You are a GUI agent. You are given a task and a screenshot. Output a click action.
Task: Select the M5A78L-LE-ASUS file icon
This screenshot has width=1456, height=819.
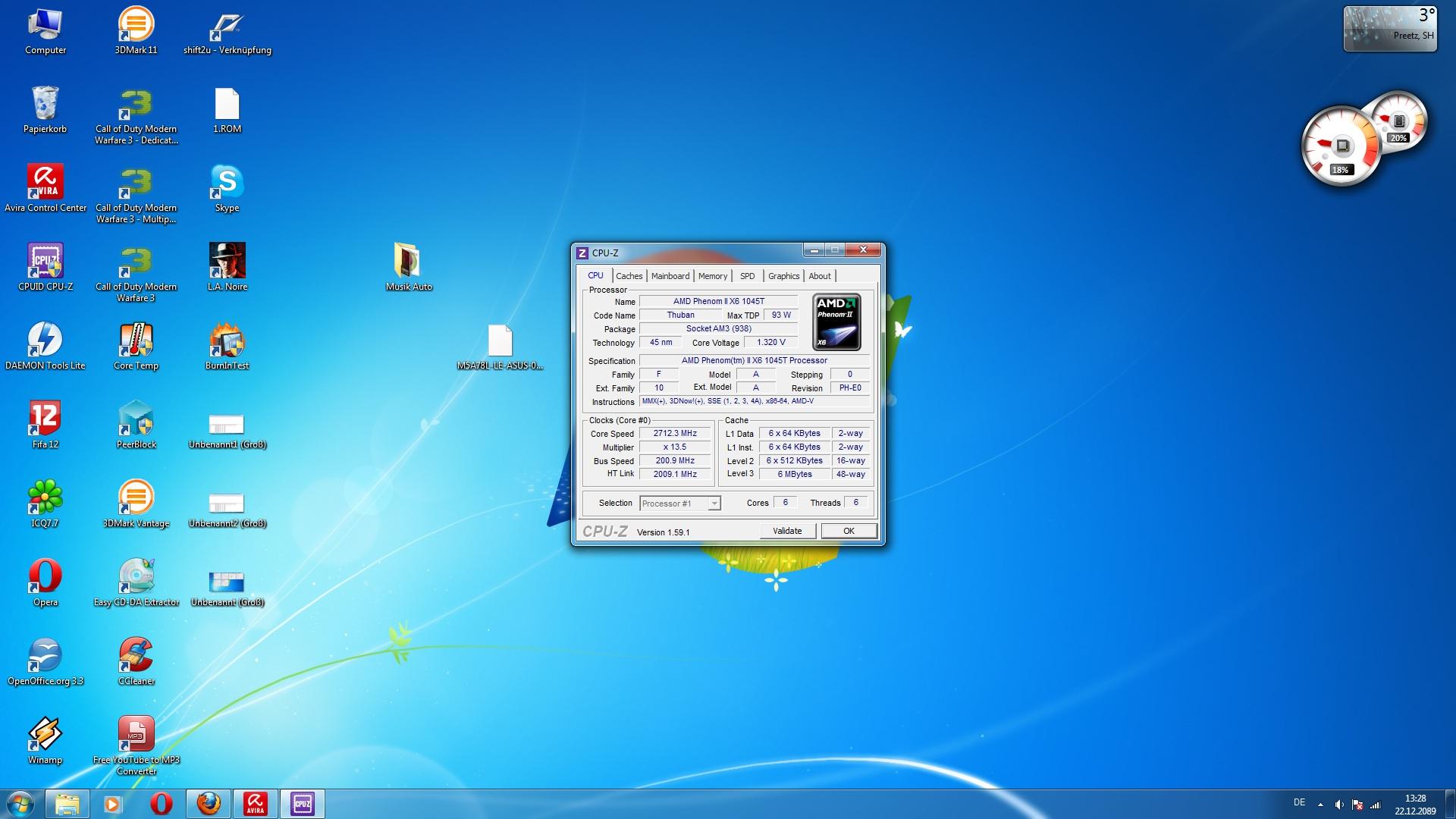(500, 347)
